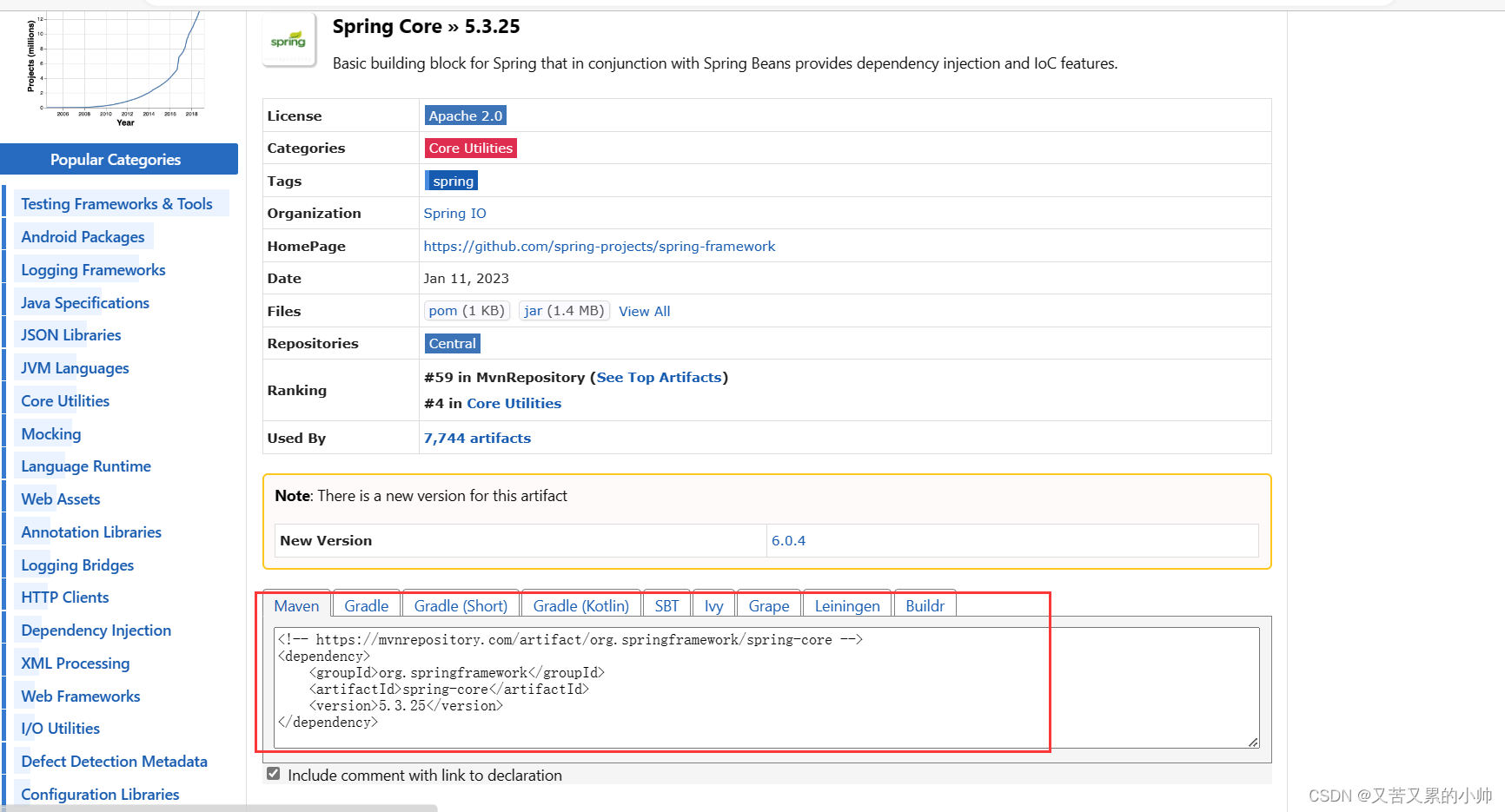Switch to the Grape tab
1505x812 pixels.
[x=769, y=605]
